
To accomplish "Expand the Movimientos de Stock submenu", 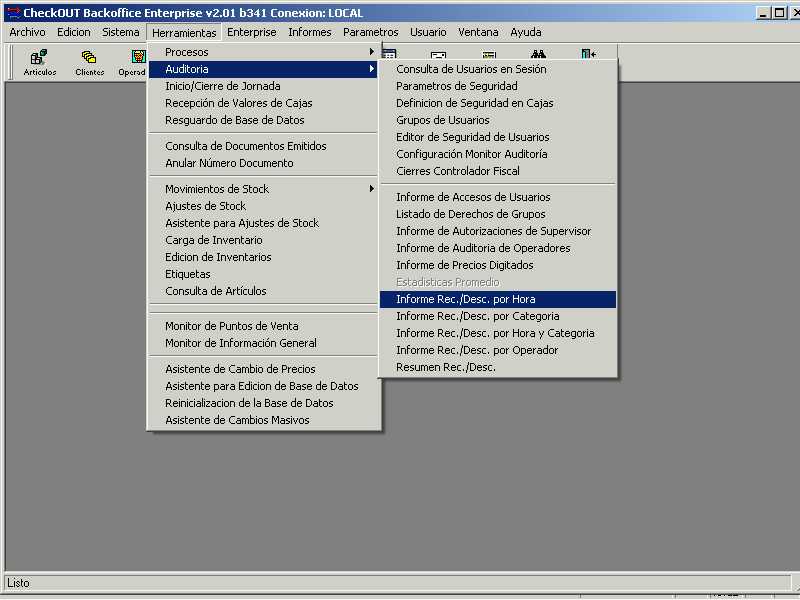I will pos(263,189).
